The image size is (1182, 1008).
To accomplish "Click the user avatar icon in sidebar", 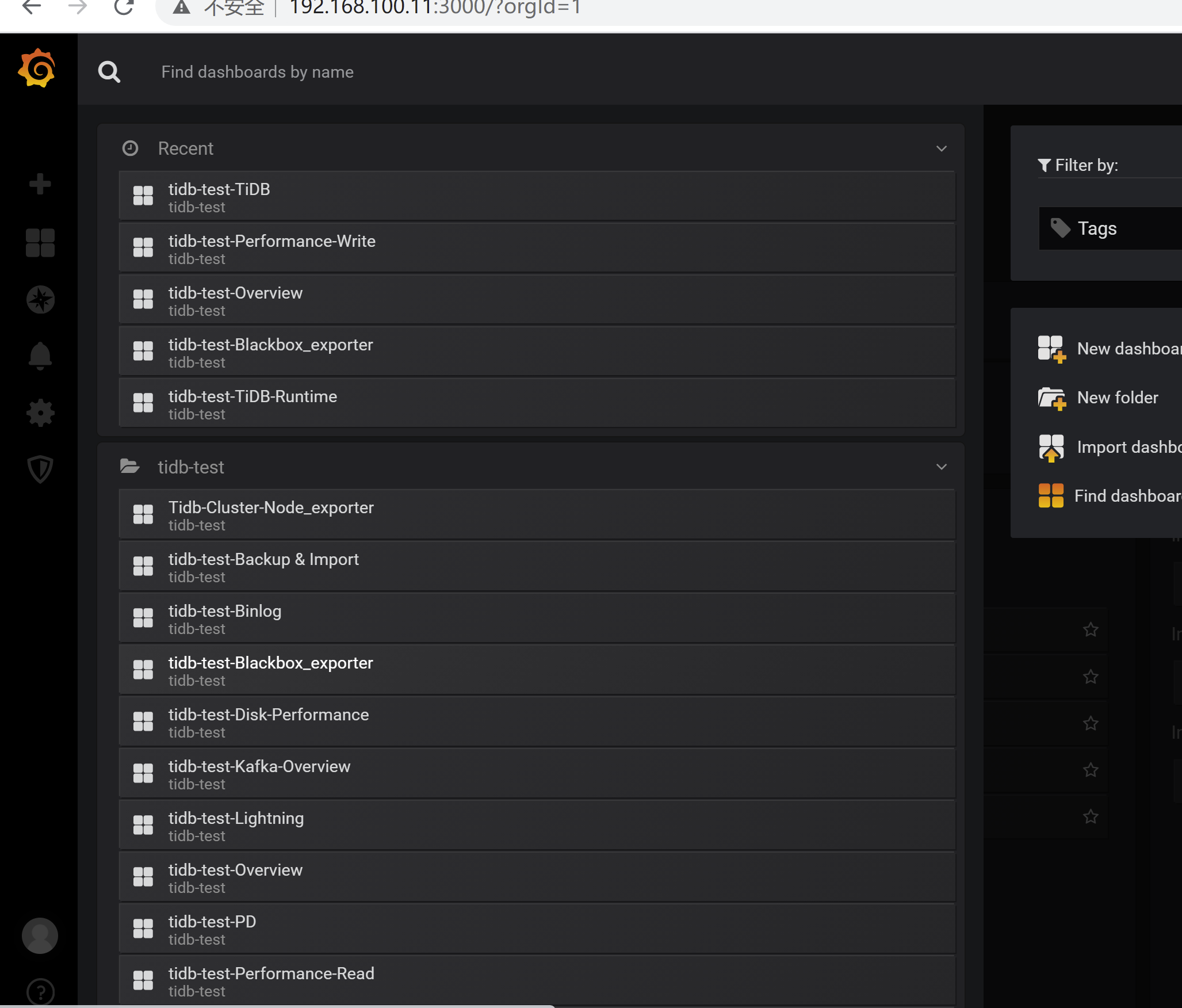I will point(40,936).
